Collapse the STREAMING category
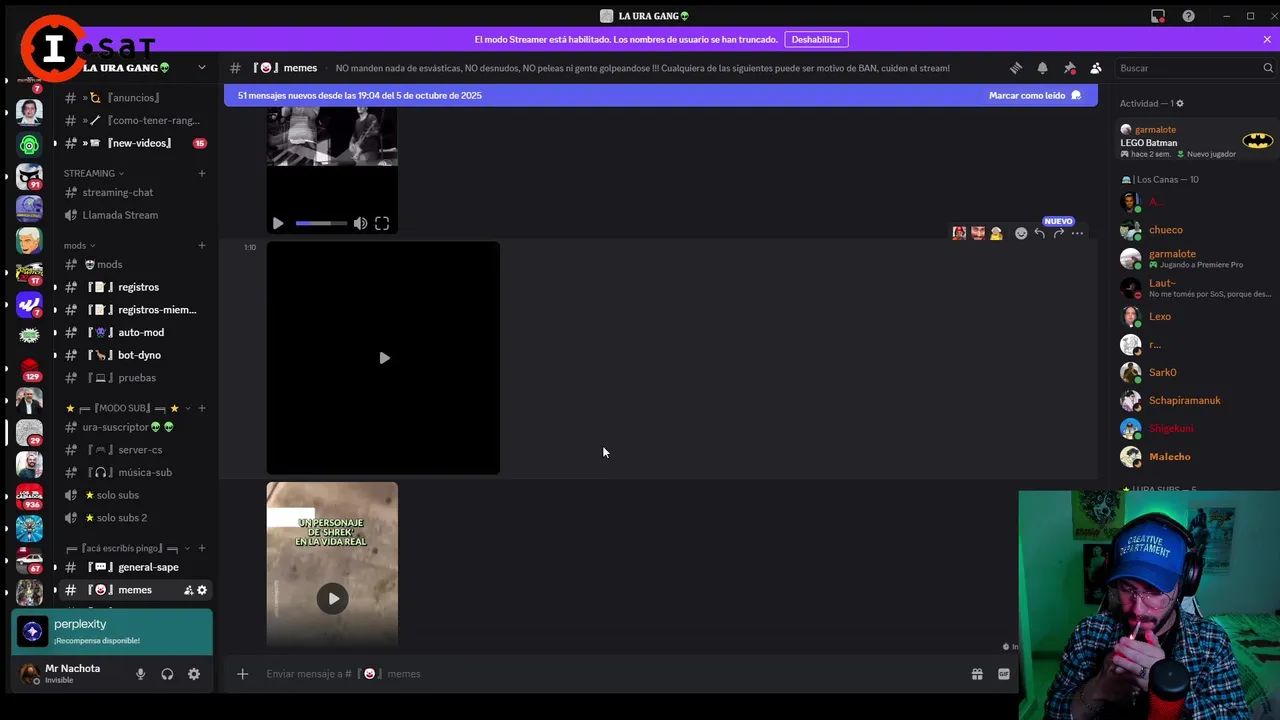 pos(94,173)
